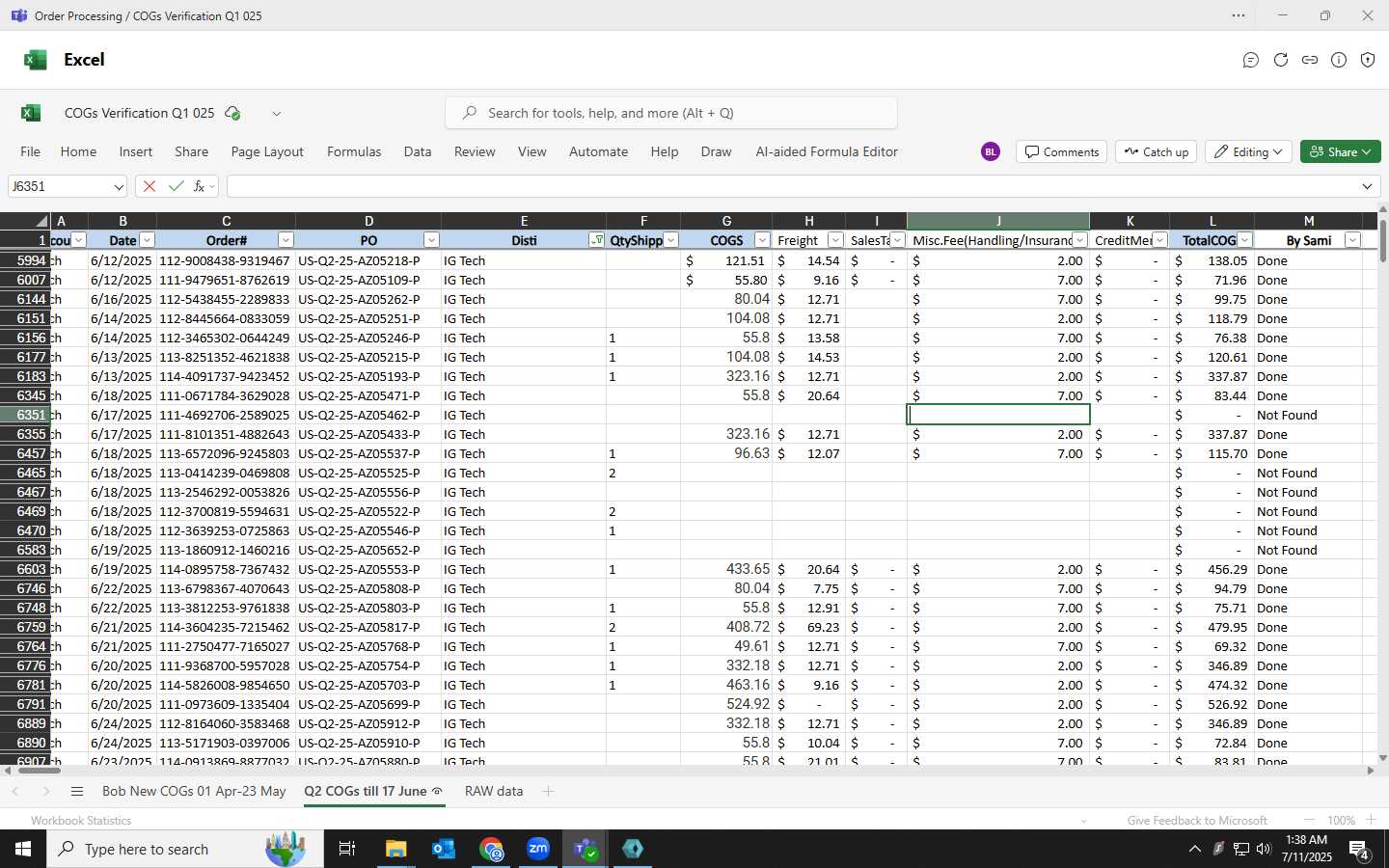Screen dimensions: 1389x868
Task: Select column J header
Action: [x=998, y=221]
